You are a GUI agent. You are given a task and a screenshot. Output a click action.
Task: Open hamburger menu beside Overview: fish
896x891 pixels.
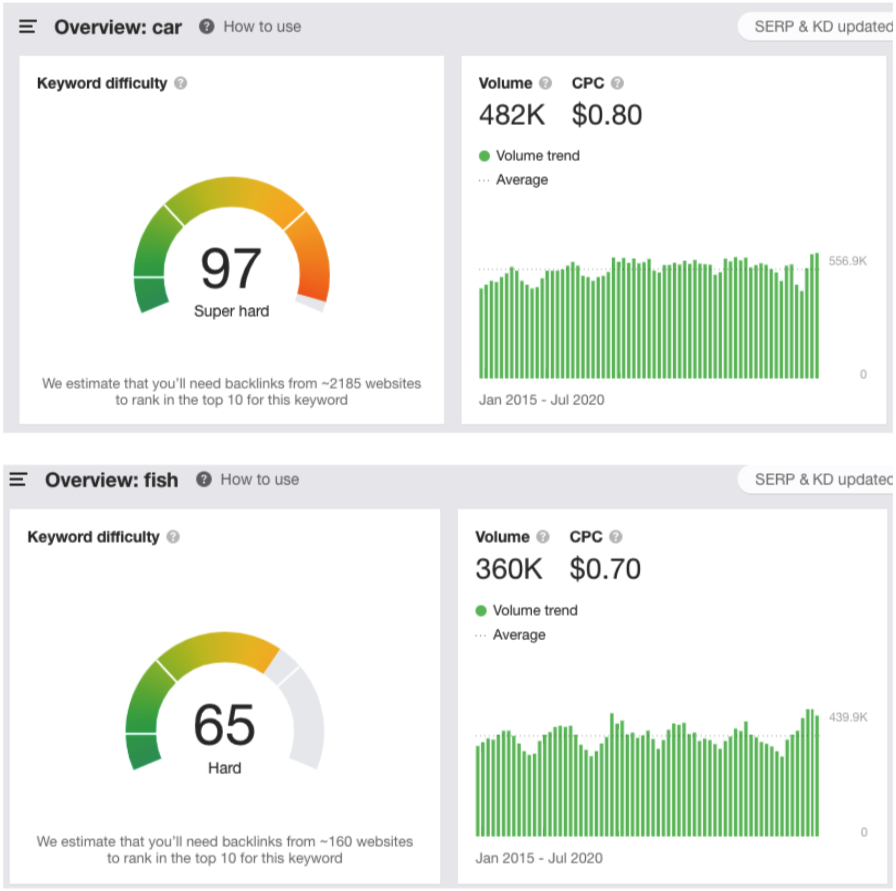click(18, 480)
